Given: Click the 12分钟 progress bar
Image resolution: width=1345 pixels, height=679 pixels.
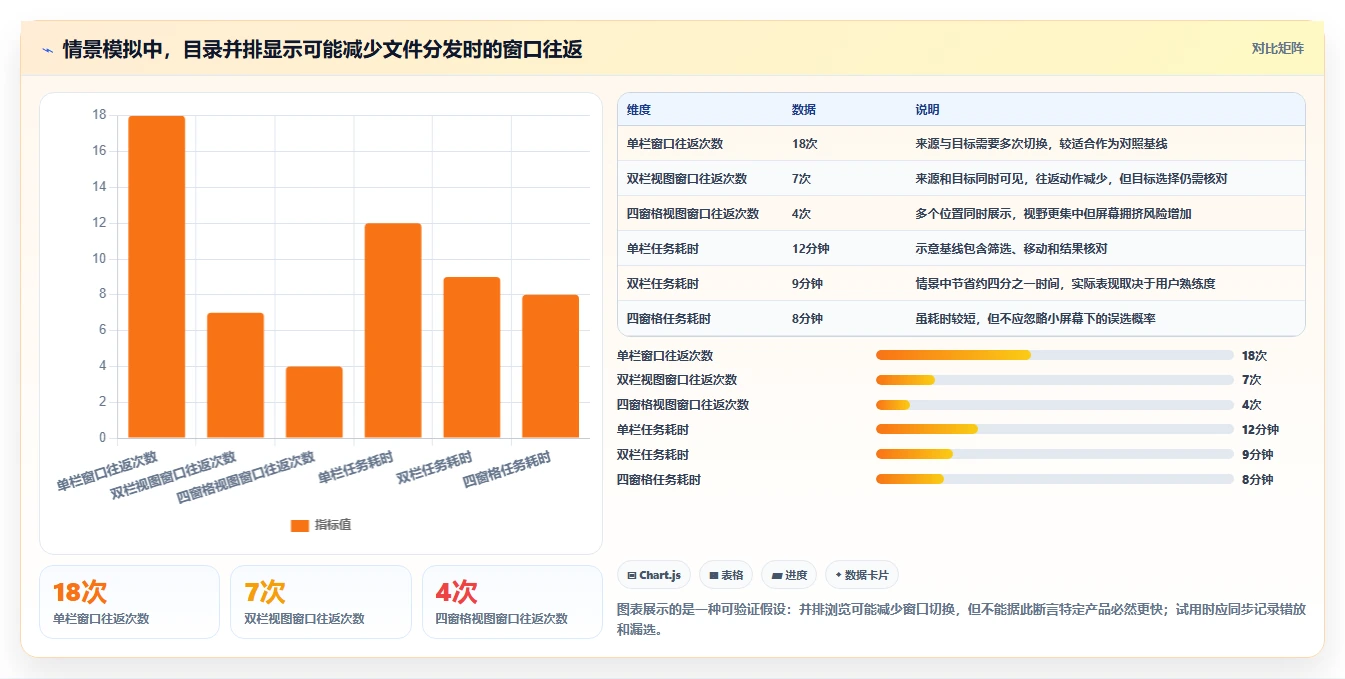Looking at the screenshot, I should 1054,430.
